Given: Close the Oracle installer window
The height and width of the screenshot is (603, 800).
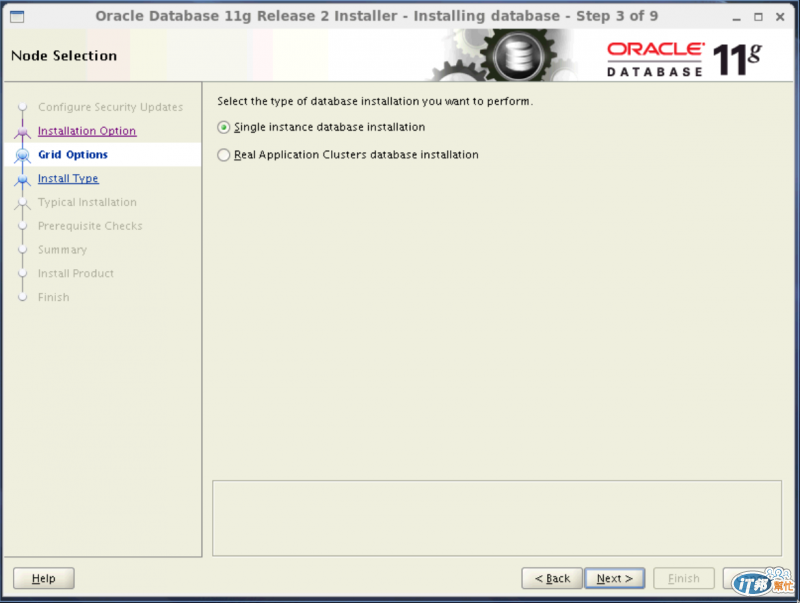Looking at the screenshot, I should [x=780, y=17].
